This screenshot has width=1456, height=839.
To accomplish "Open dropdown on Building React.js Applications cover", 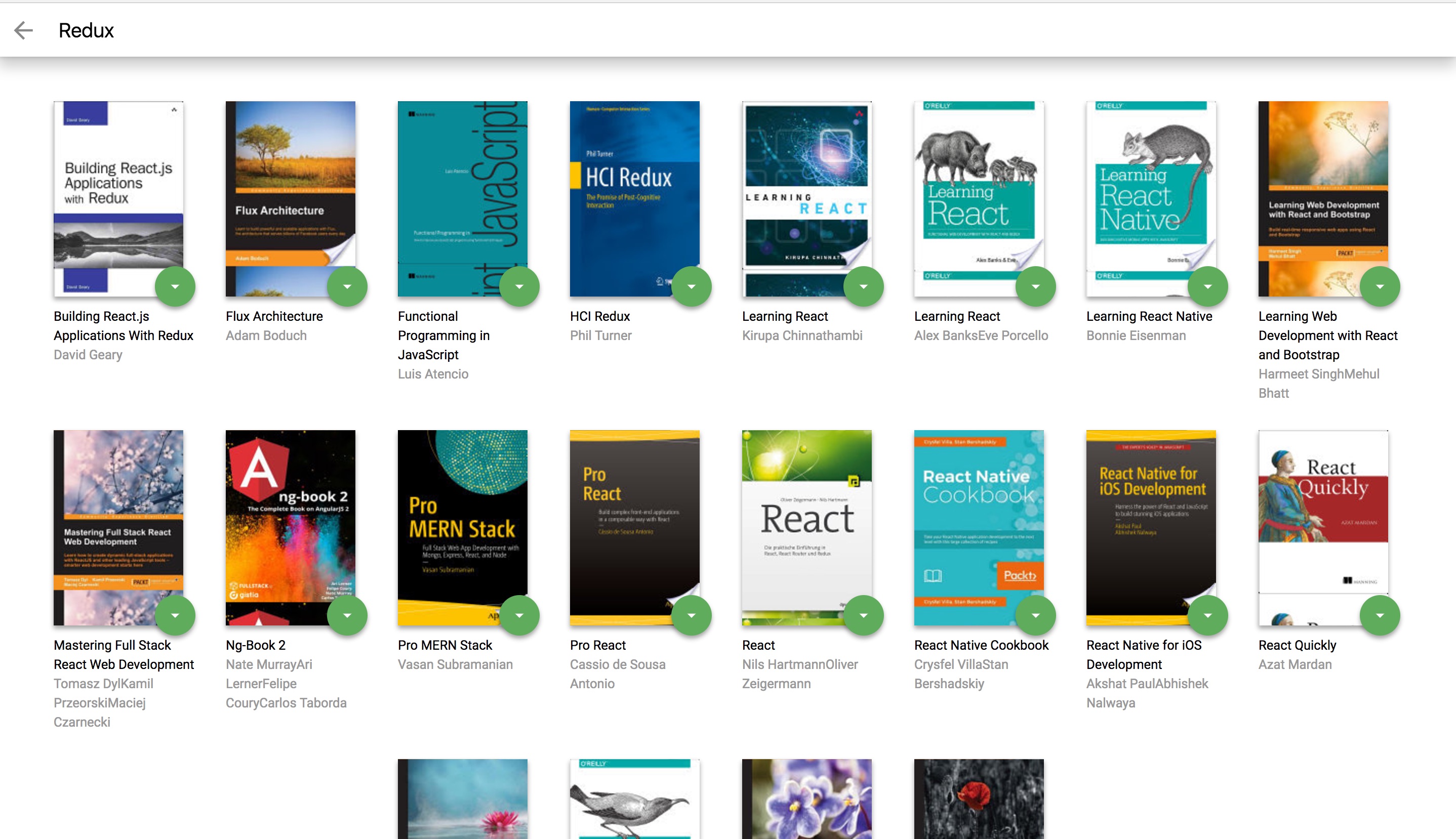I will [175, 286].
